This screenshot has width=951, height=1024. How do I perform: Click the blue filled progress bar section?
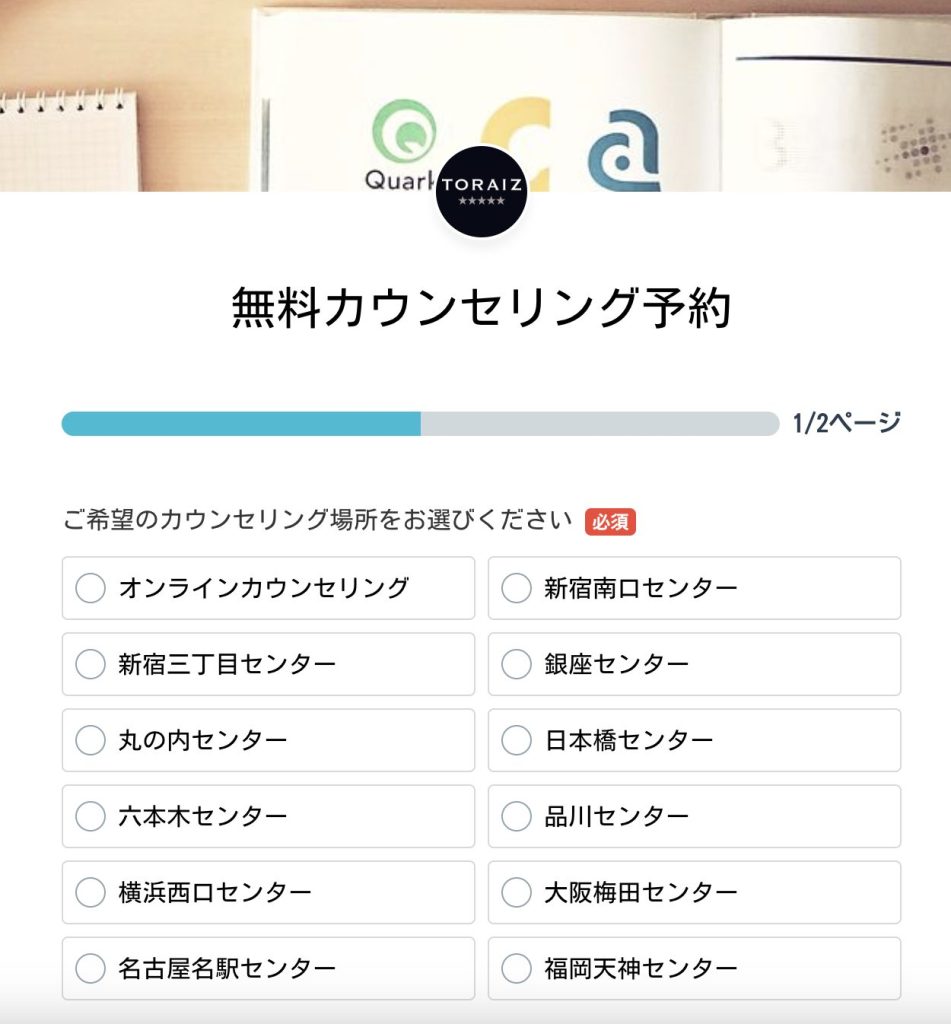(240, 423)
